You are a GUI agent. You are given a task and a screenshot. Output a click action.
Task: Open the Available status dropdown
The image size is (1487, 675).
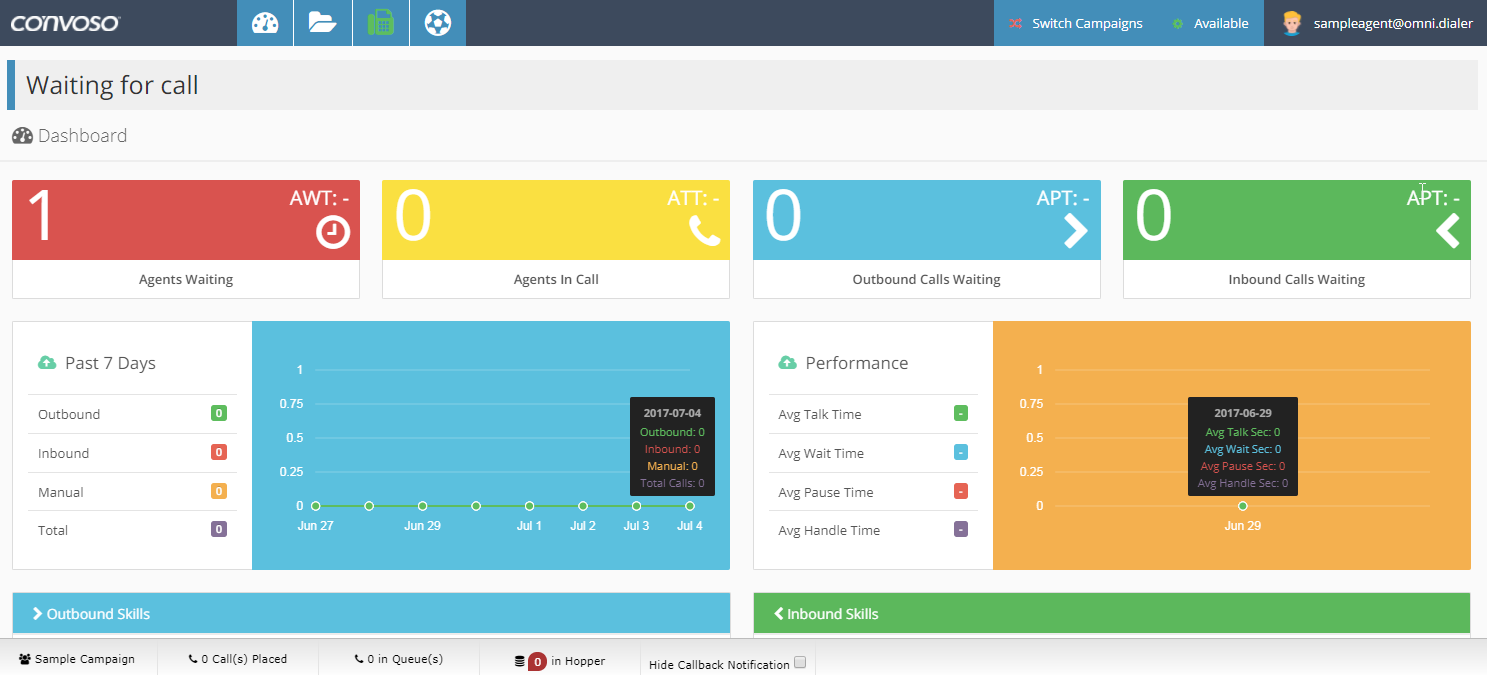click(x=1210, y=23)
